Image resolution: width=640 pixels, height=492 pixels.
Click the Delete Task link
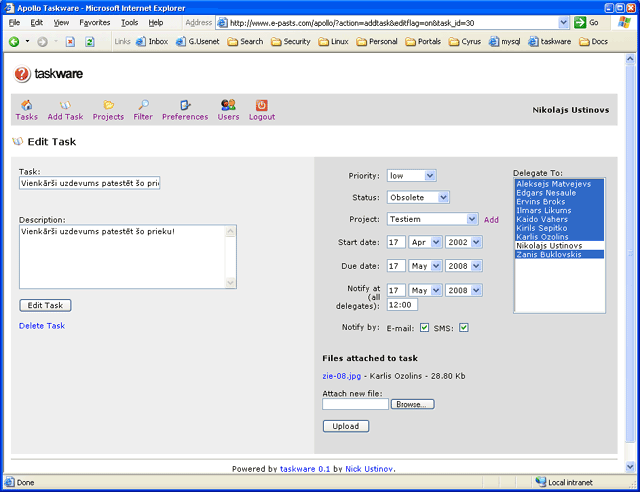click(x=42, y=326)
